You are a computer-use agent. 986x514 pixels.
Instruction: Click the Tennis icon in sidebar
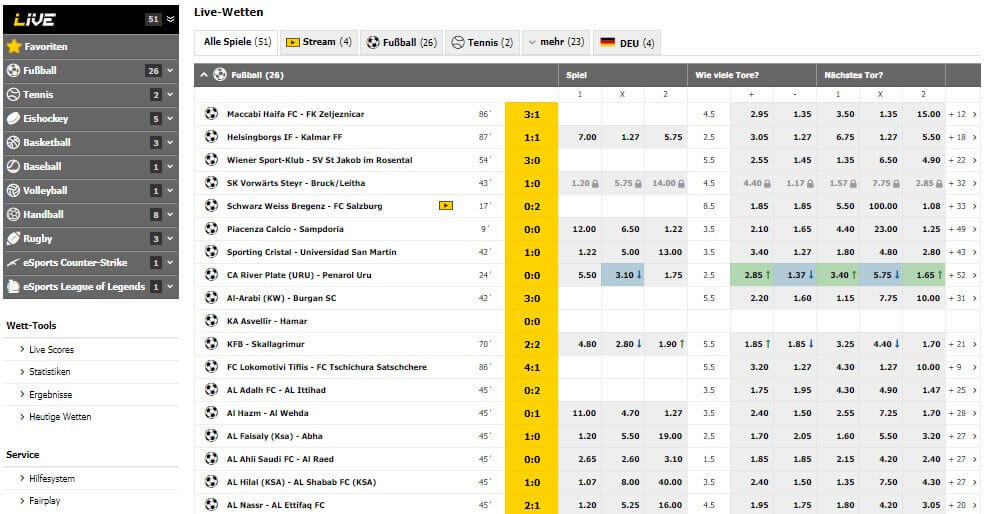(13, 94)
